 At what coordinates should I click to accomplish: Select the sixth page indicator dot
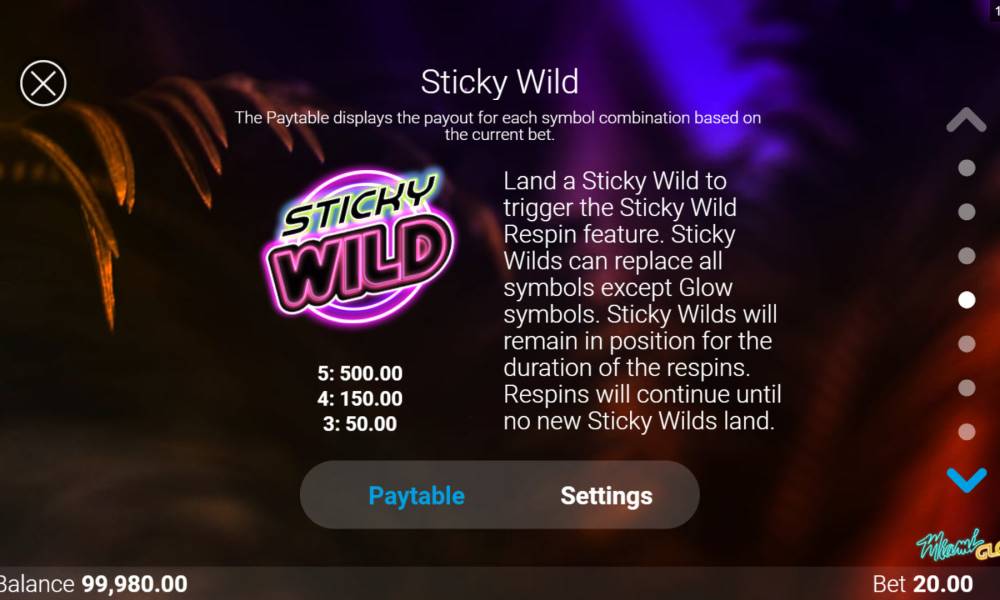click(966, 388)
